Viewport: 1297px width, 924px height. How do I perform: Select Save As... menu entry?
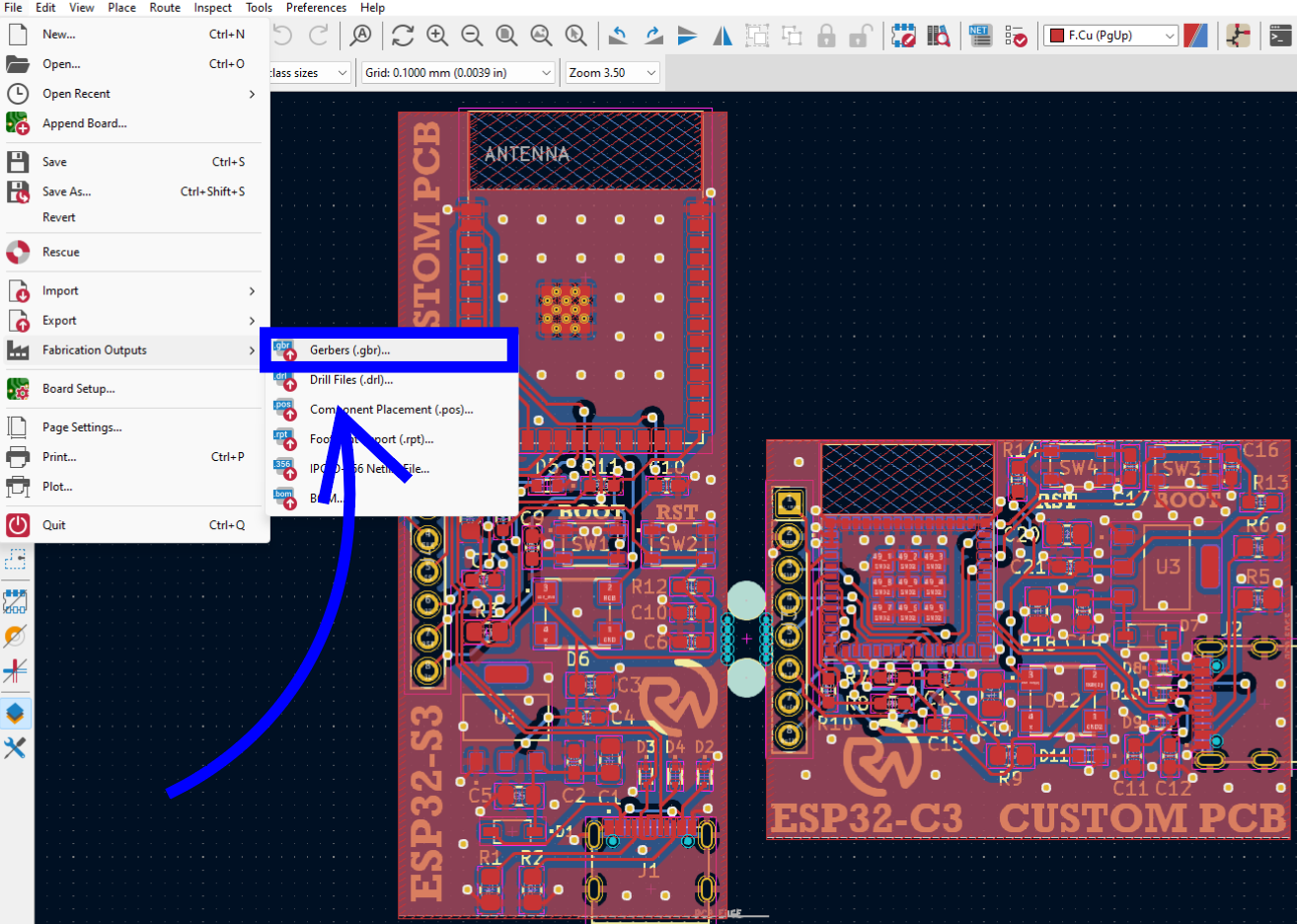[x=134, y=192]
